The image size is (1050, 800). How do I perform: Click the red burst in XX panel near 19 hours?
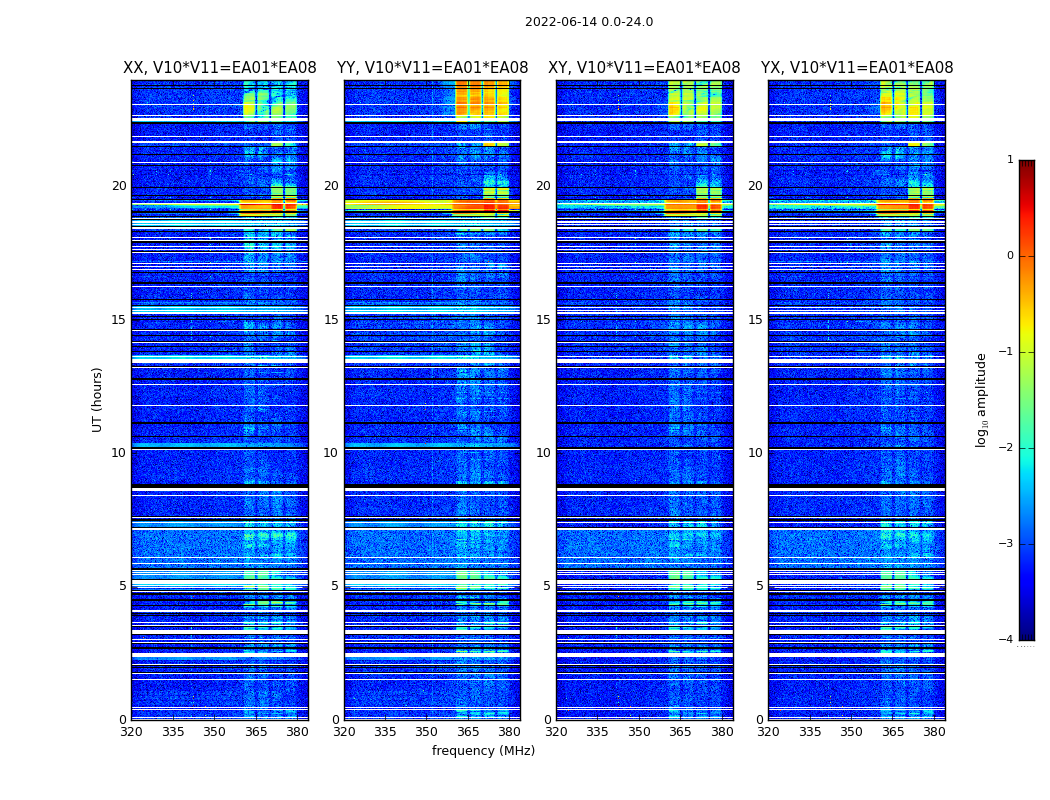pos(268,208)
